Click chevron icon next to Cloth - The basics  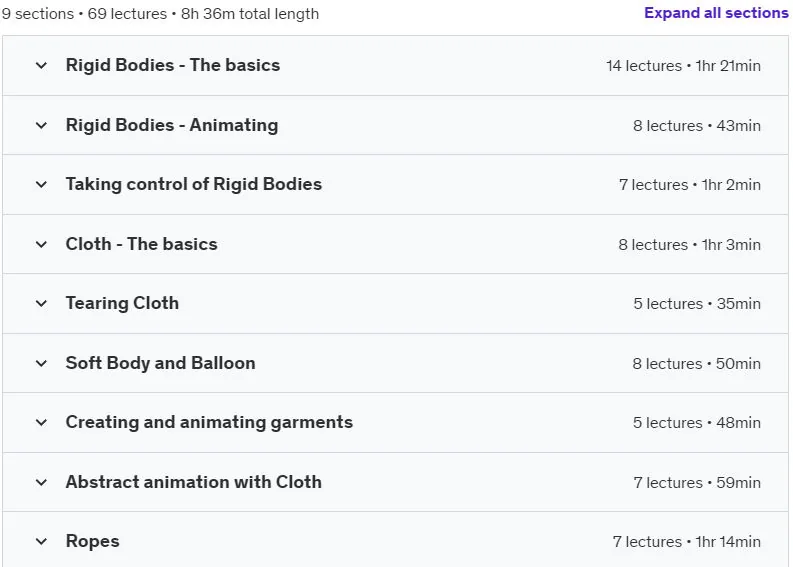pyautogui.click(x=41, y=244)
